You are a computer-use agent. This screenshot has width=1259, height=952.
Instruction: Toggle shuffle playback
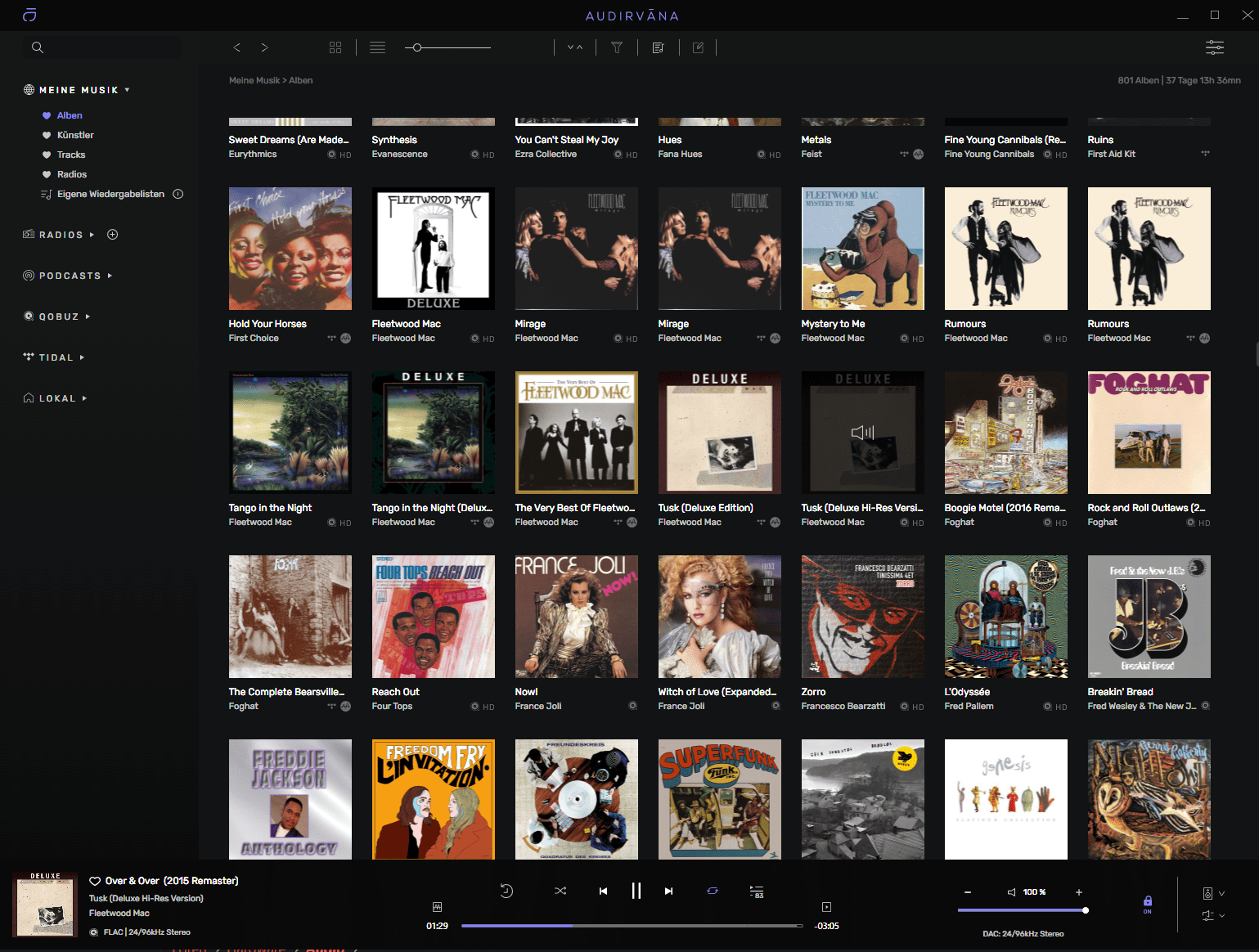coord(560,891)
